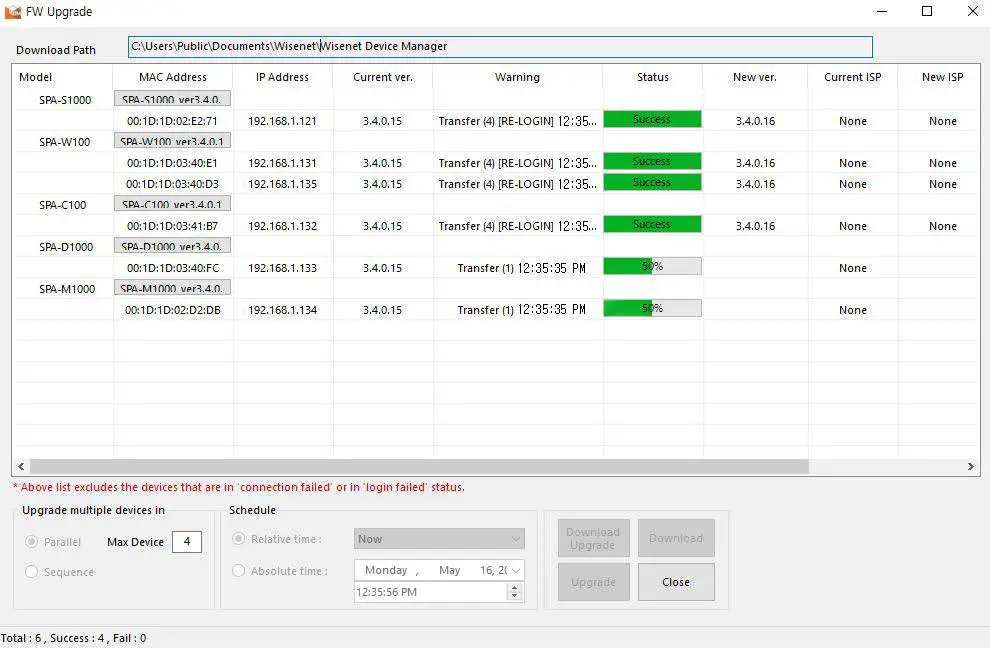990x648 pixels.
Task: Click the Max Device number field
Action: [187, 541]
